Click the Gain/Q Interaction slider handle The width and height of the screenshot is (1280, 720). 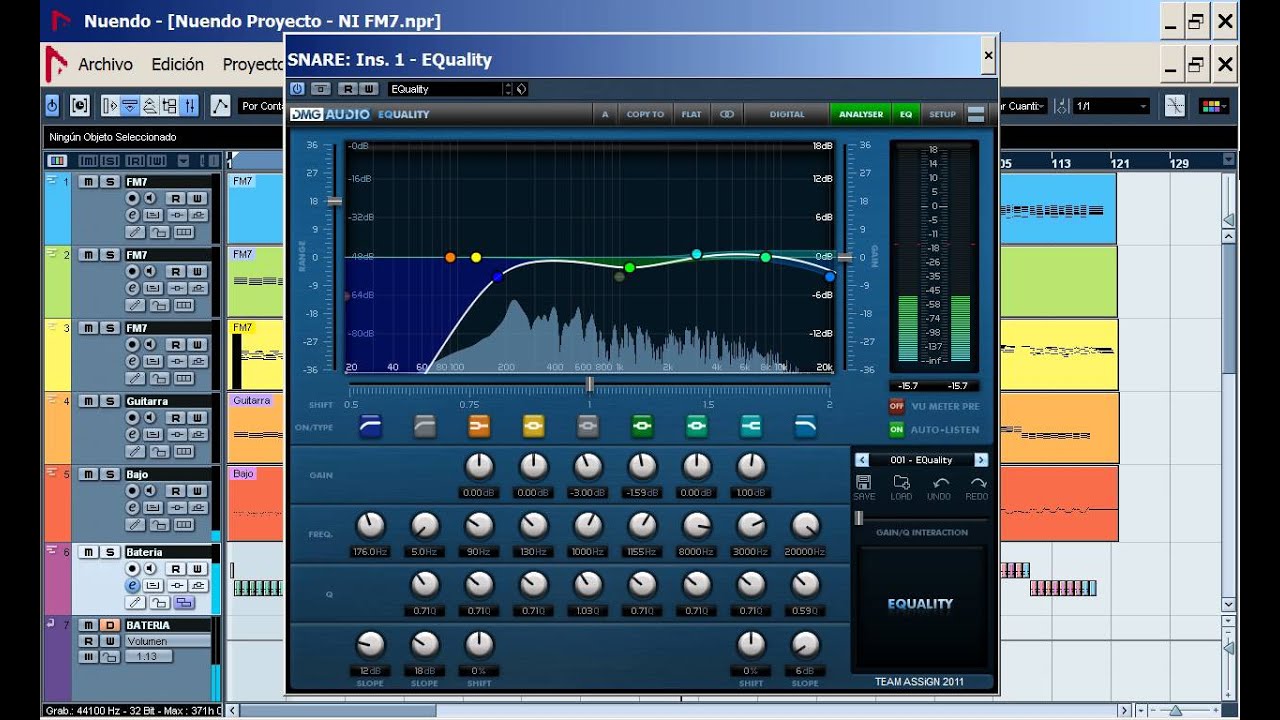point(858,517)
